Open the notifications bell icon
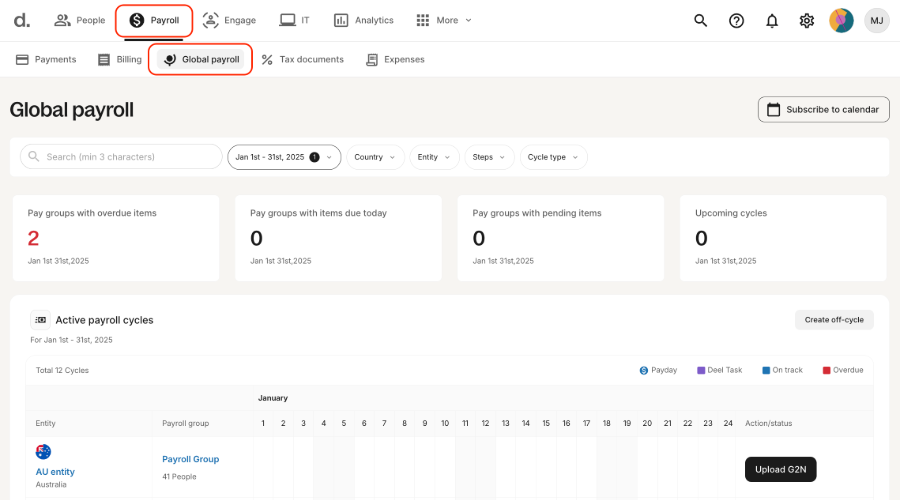 (772, 20)
